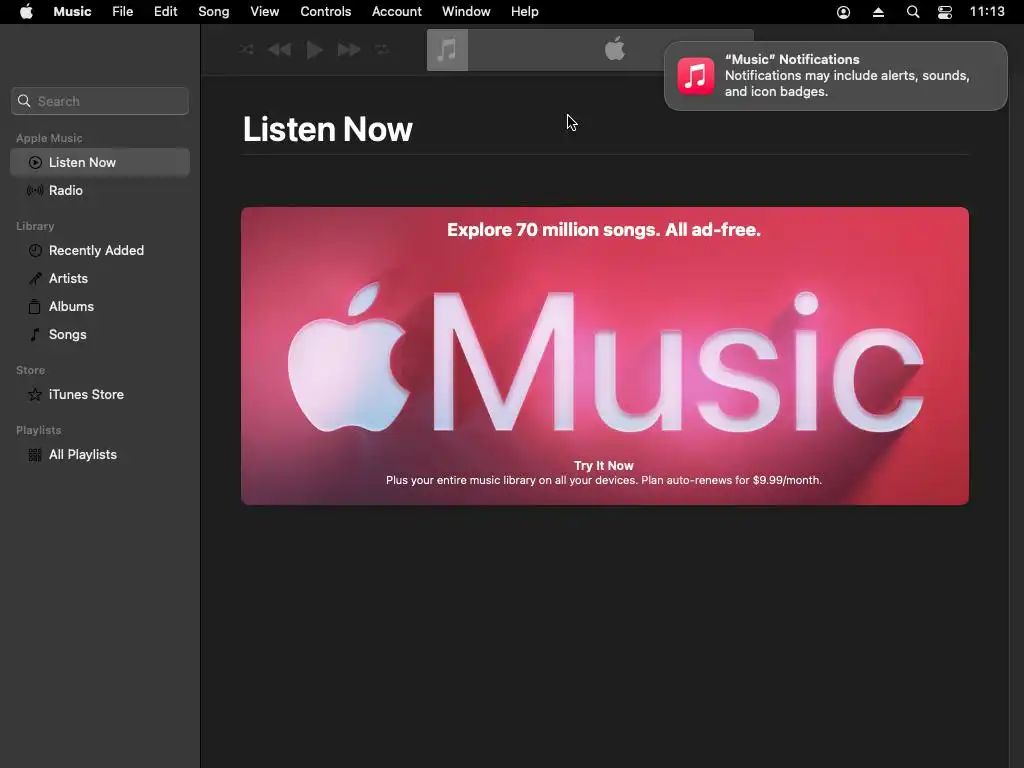1024x768 pixels.
Task: Open Recently Added in the Library
Action: coord(100,251)
